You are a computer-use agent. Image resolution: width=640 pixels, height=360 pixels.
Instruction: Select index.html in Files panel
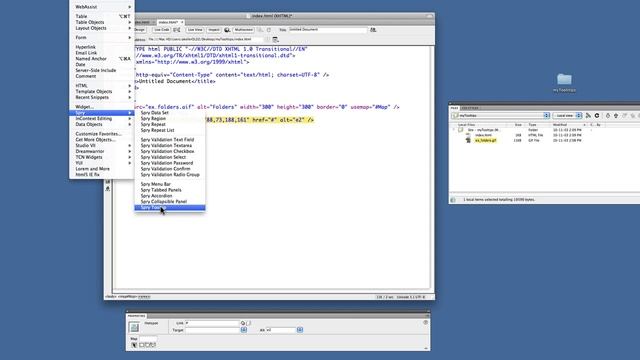[483, 135]
